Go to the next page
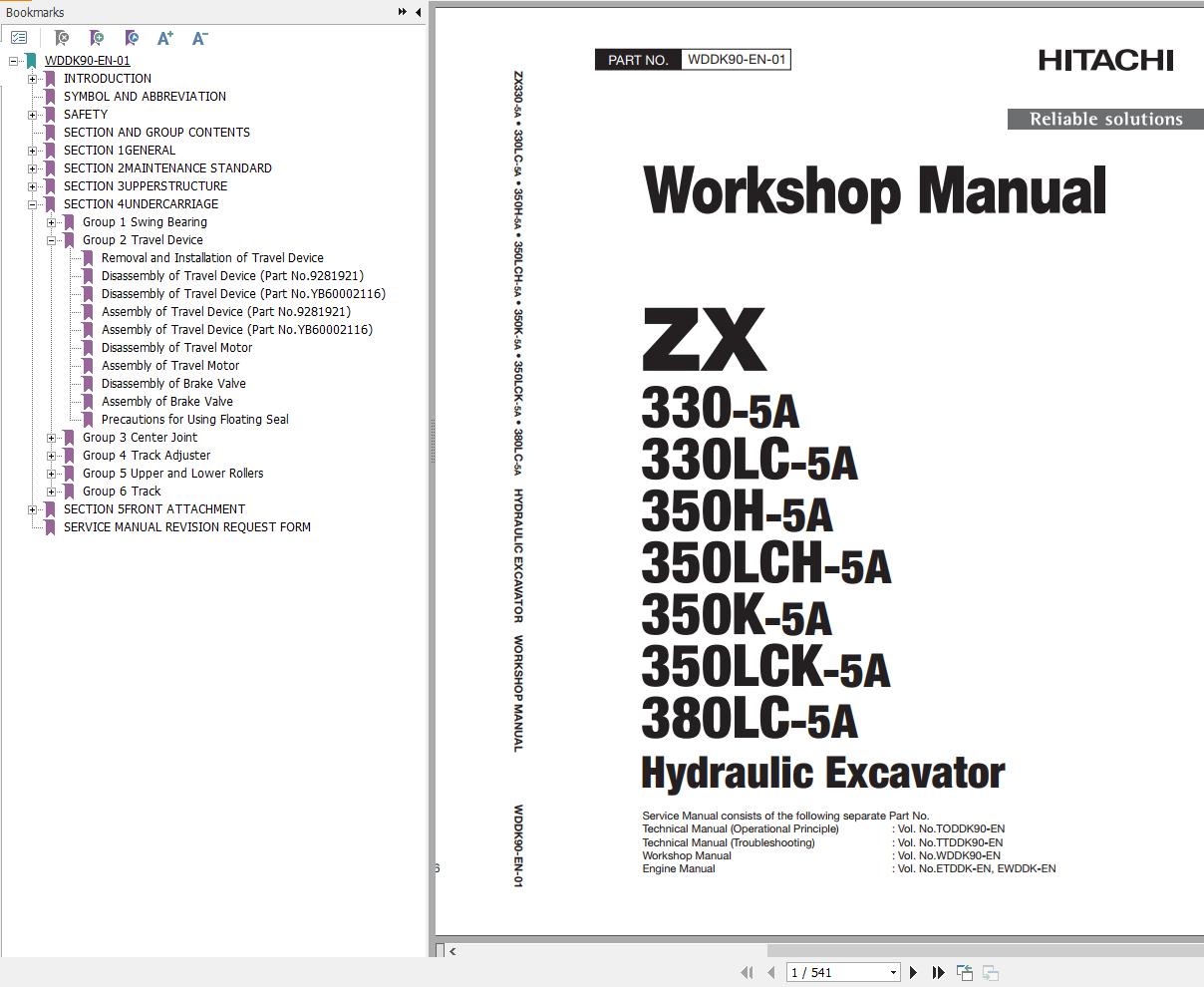Image resolution: width=1204 pixels, height=987 pixels. (913, 972)
